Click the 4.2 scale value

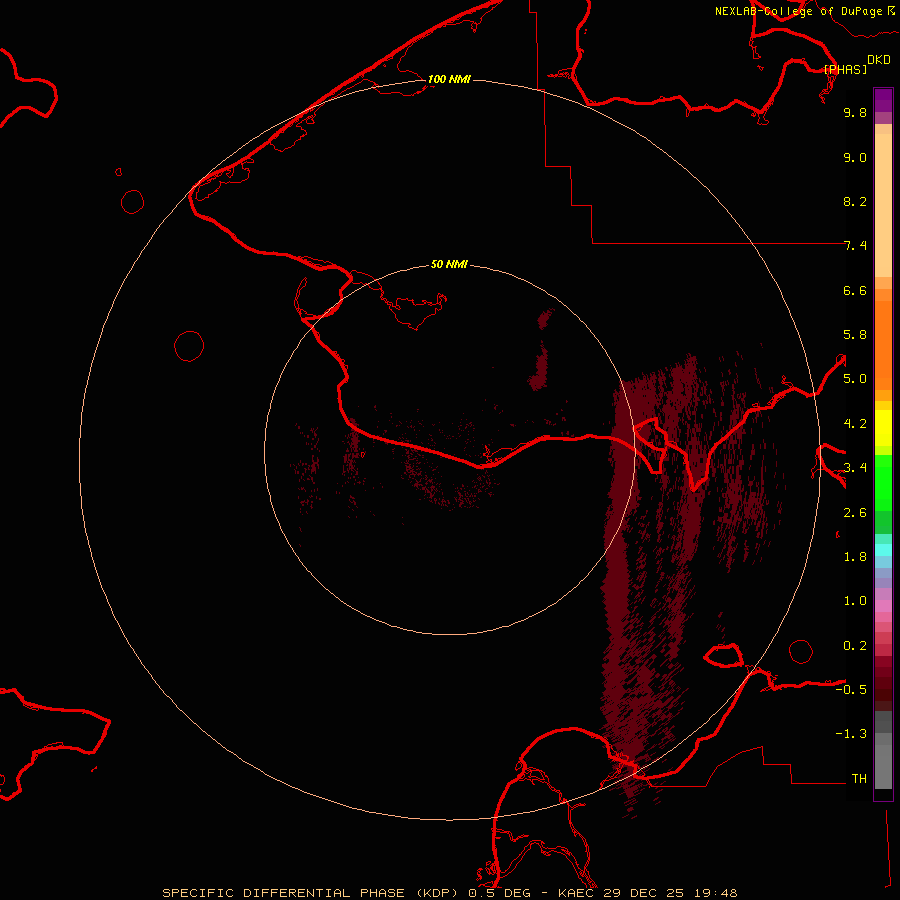tap(855, 424)
